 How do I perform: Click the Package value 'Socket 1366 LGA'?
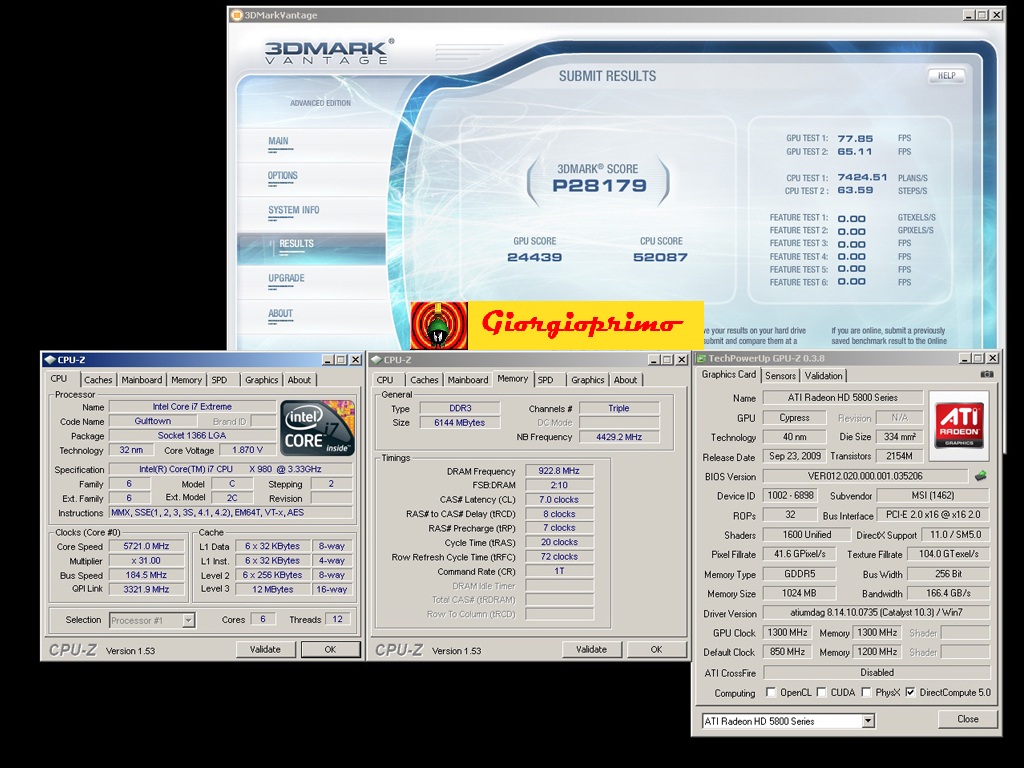click(x=192, y=436)
